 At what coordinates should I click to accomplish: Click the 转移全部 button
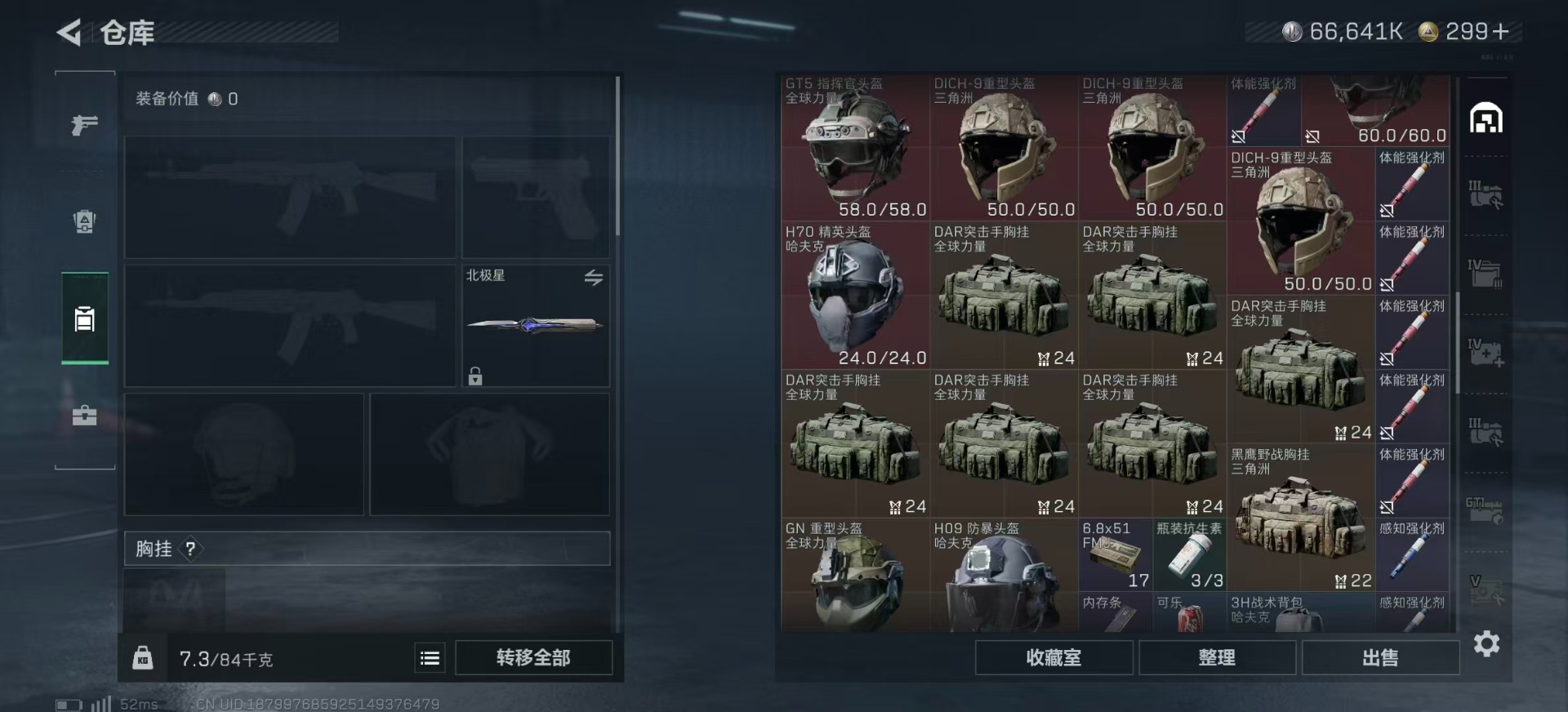pos(533,657)
